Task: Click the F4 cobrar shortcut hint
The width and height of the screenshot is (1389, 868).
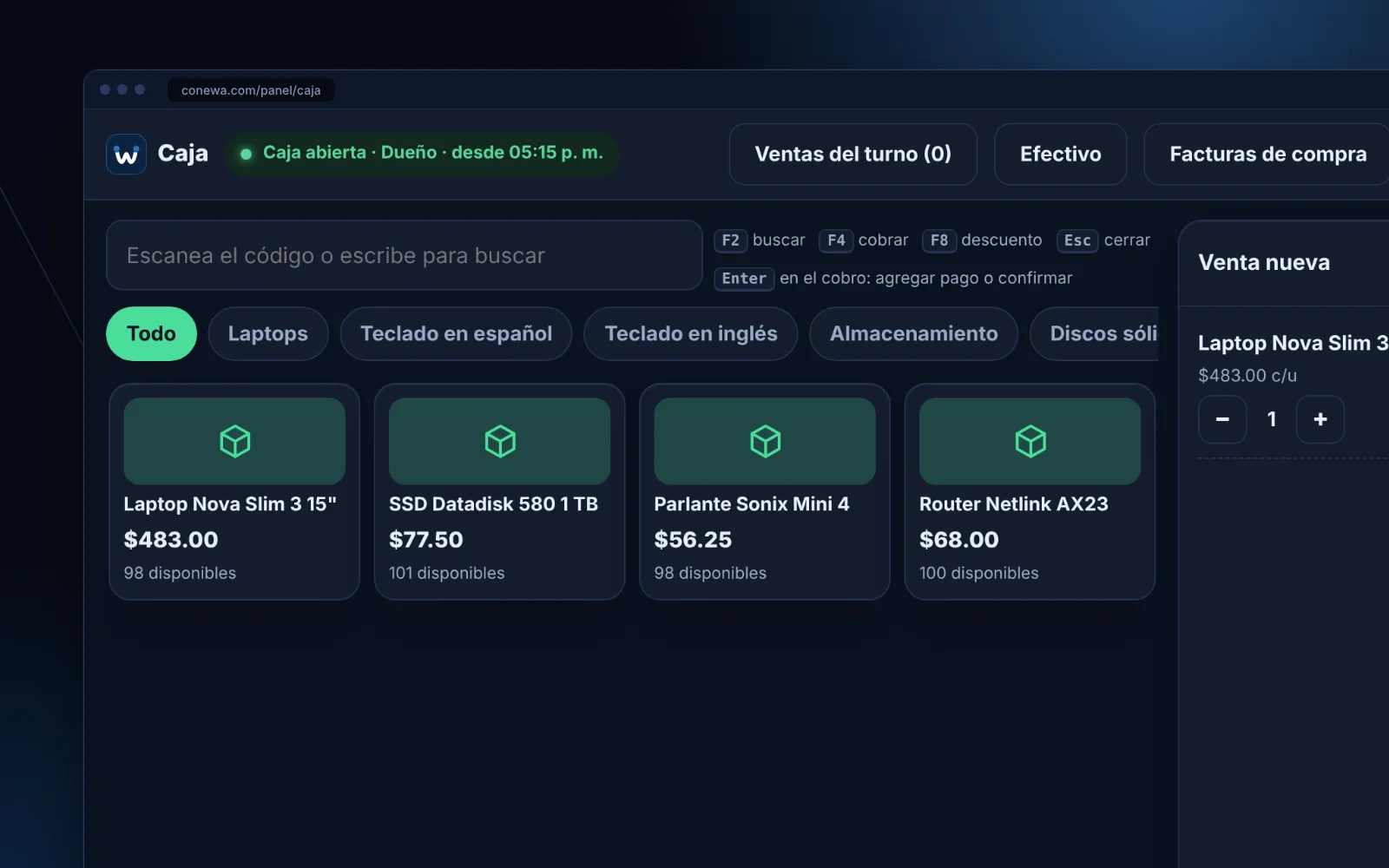Action: point(864,240)
